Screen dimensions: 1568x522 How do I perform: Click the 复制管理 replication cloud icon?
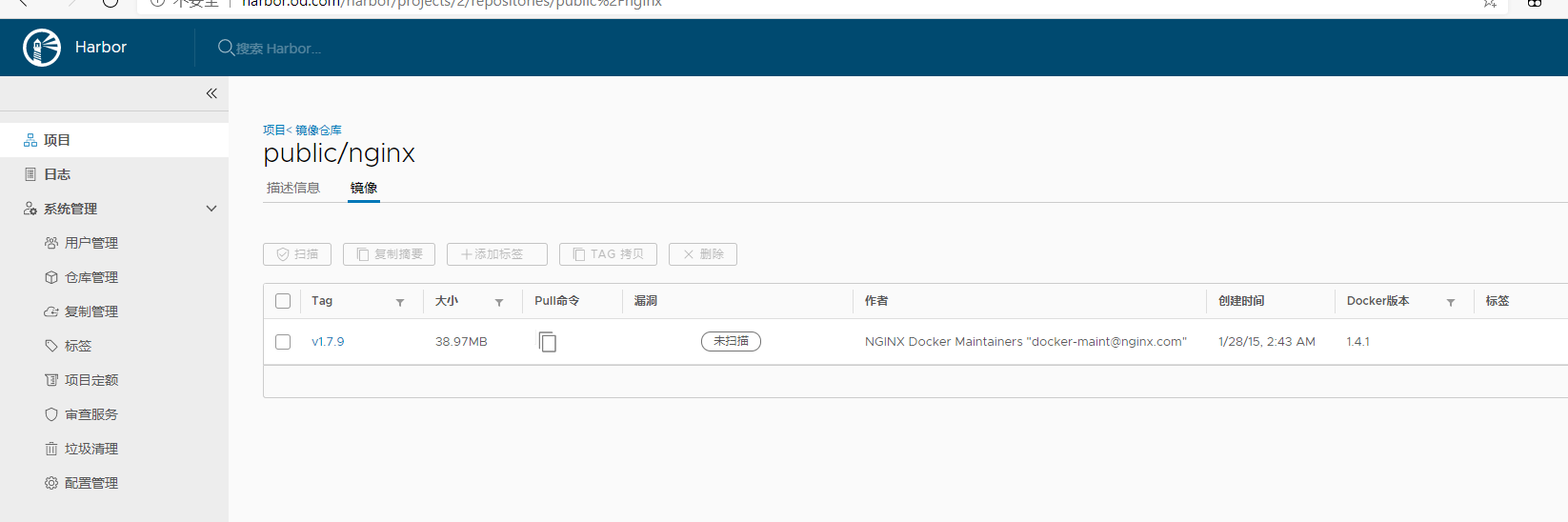tap(51, 311)
